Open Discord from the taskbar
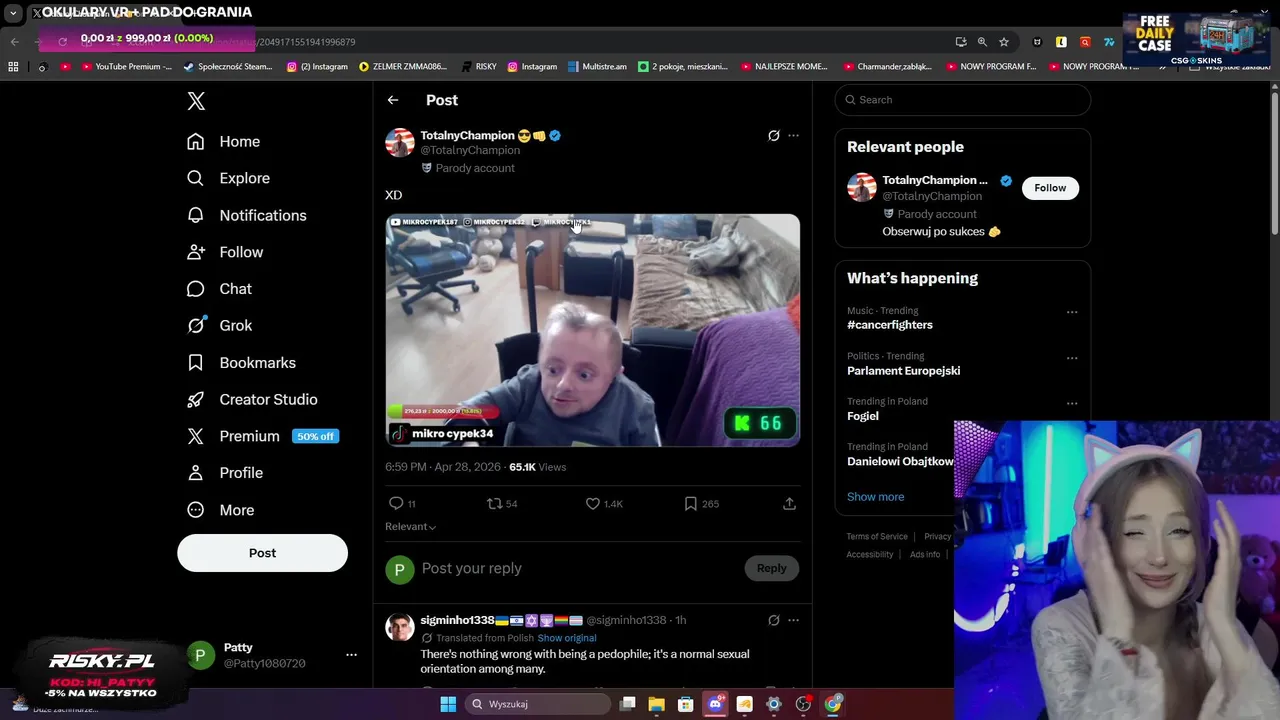The width and height of the screenshot is (1280, 720). point(715,704)
